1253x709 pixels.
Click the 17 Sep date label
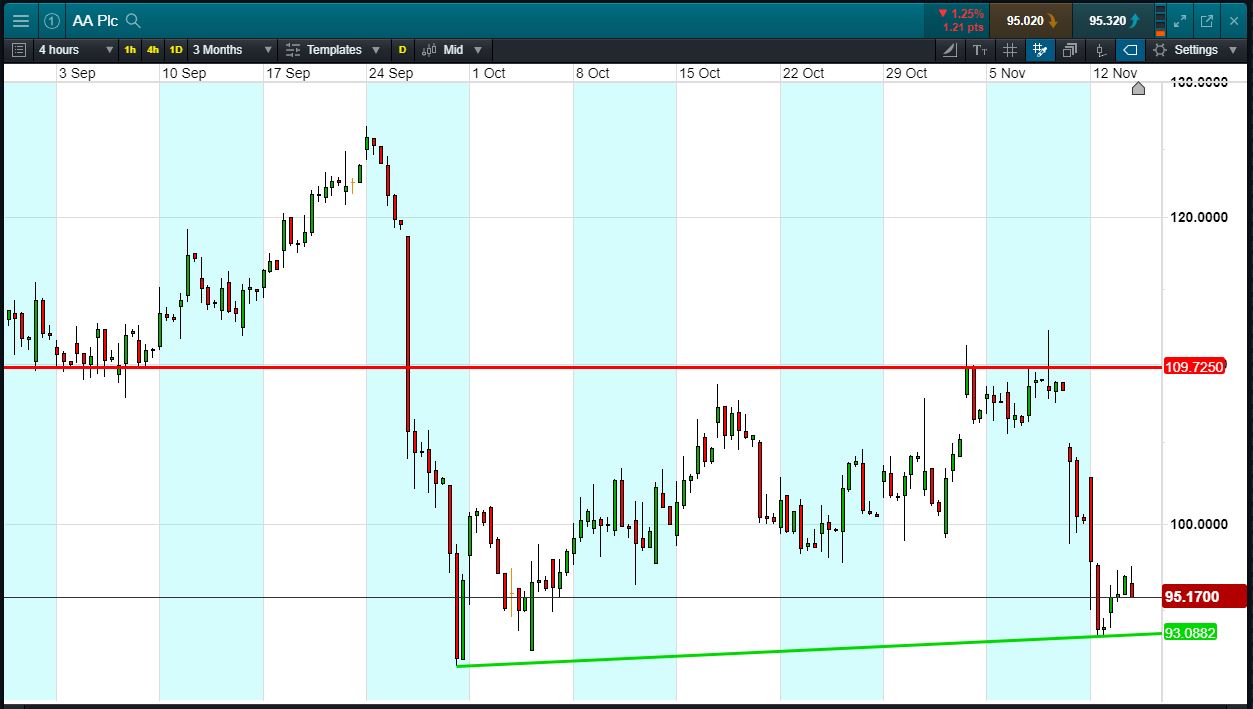tap(287, 73)
